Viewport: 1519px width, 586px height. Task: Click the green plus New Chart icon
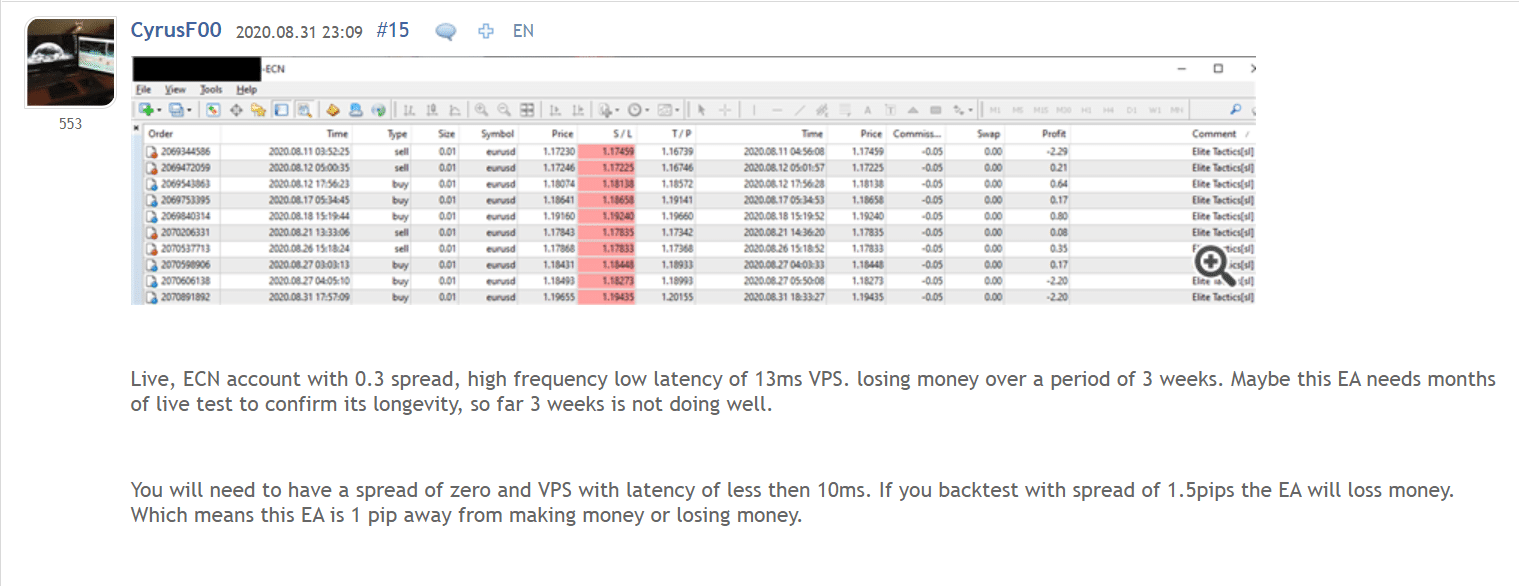pyautogui.click(x=147, y=110)
